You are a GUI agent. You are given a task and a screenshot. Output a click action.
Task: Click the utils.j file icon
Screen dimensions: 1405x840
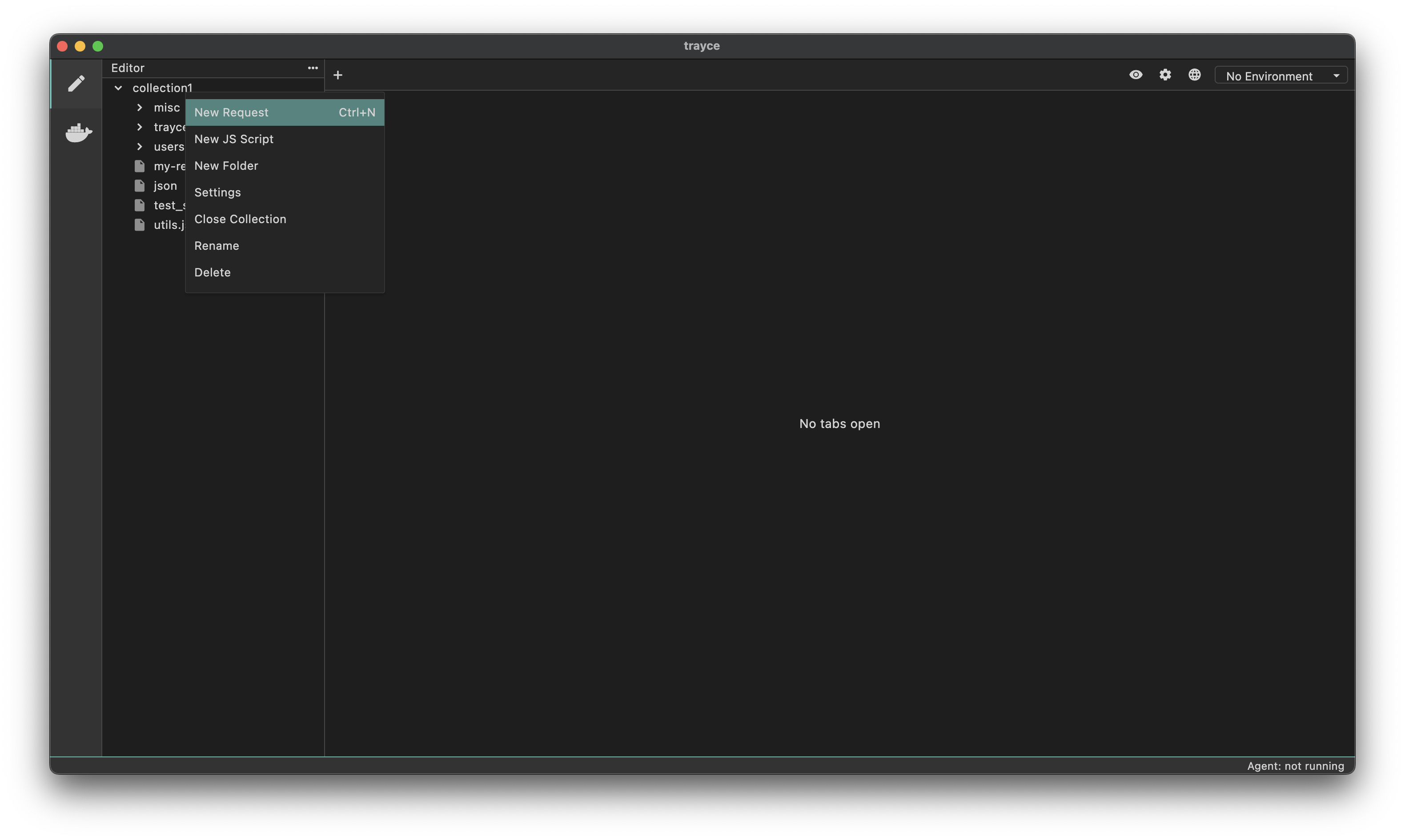point(140,225)
